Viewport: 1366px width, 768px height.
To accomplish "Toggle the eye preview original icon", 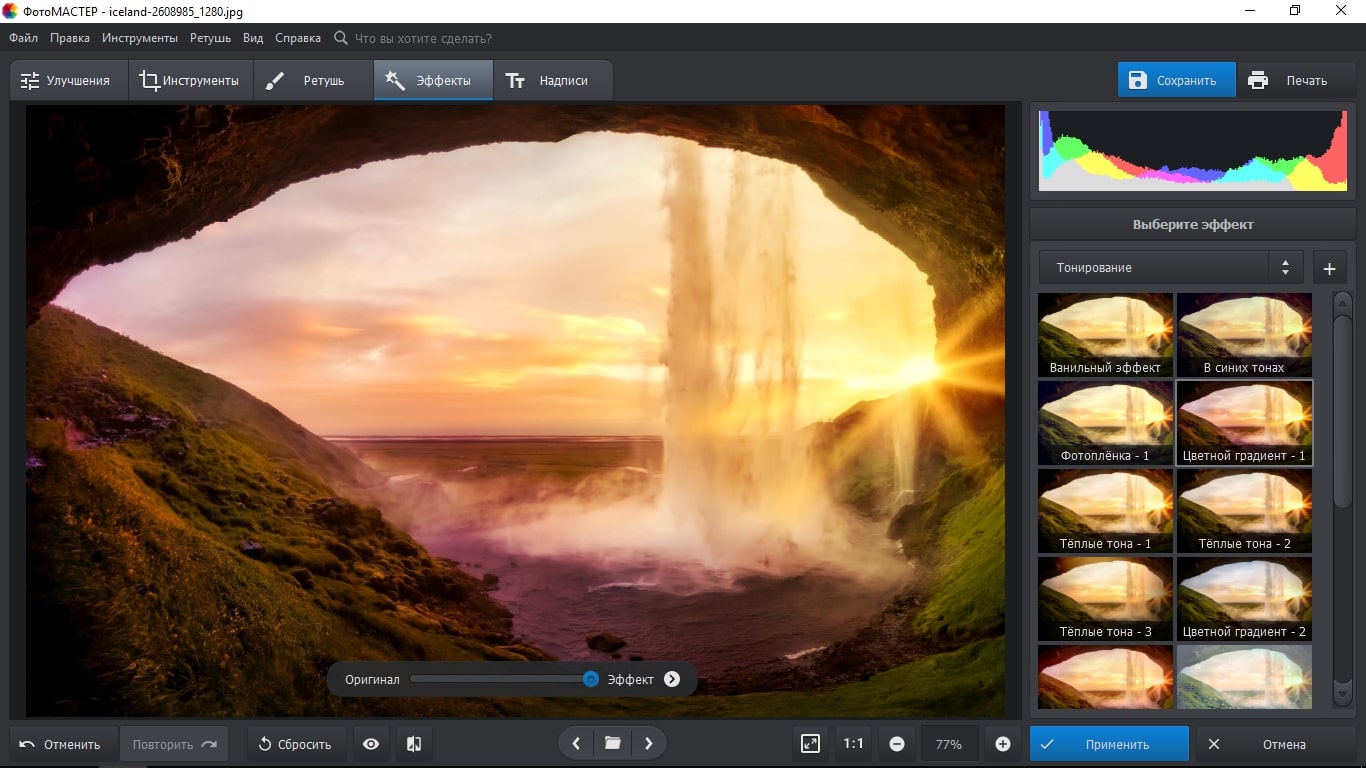I will [371, 744].
